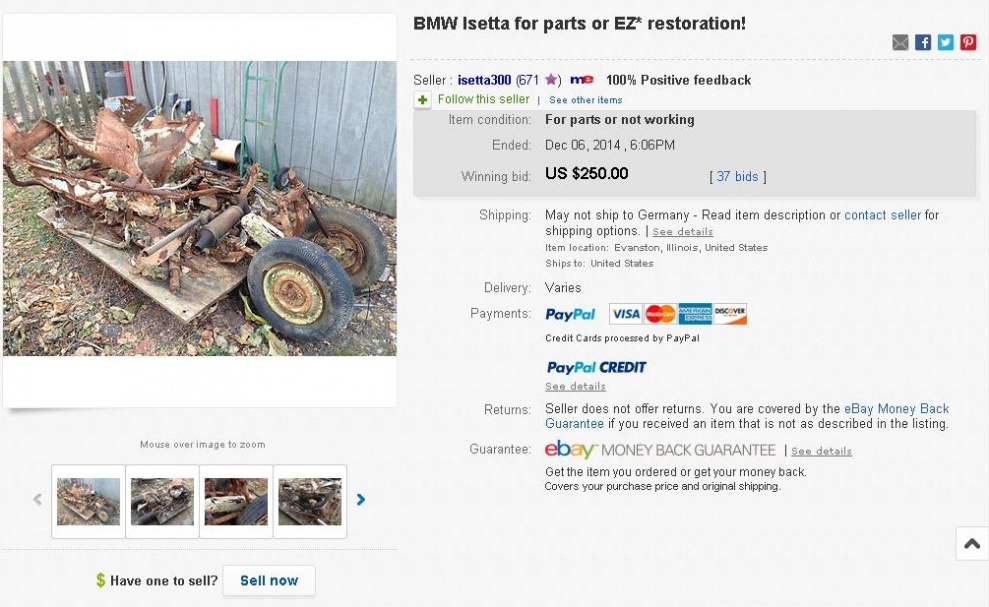Share listing via email envelope icon
Image resolution: width=989 pixels, height=607 pixels.
tap(901, 42)
